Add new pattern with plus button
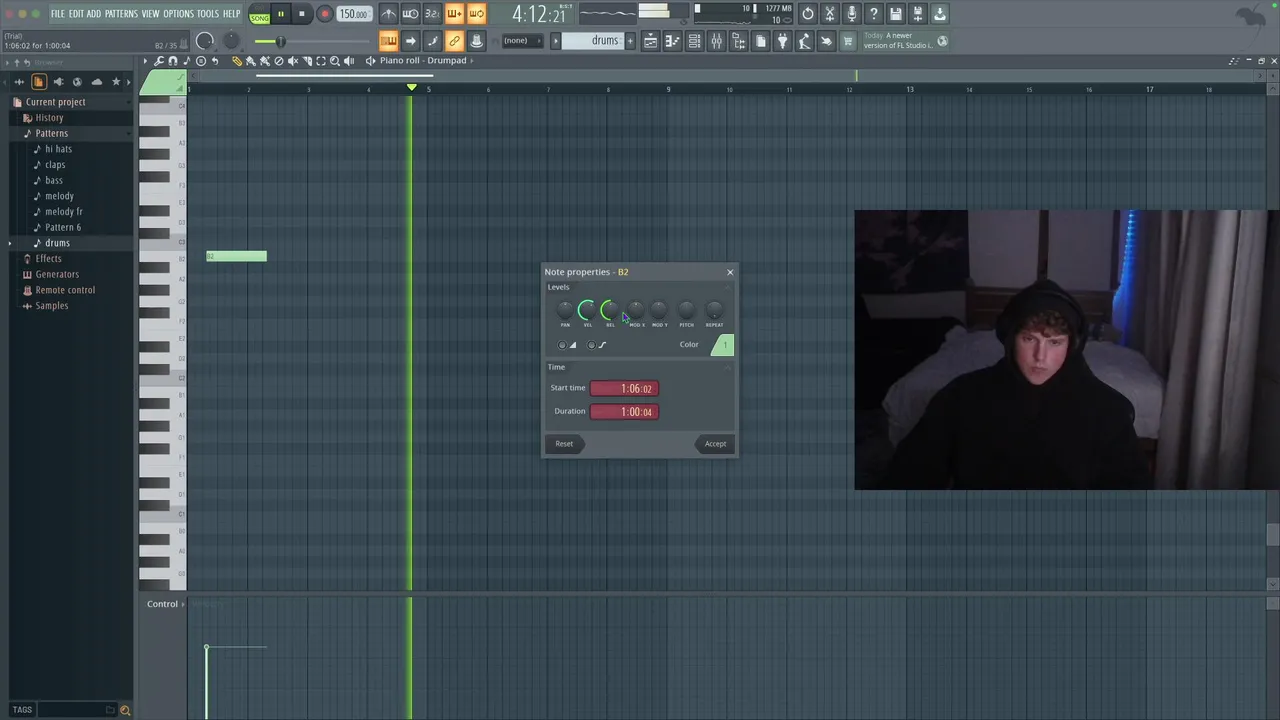 [x=630, y=41]
